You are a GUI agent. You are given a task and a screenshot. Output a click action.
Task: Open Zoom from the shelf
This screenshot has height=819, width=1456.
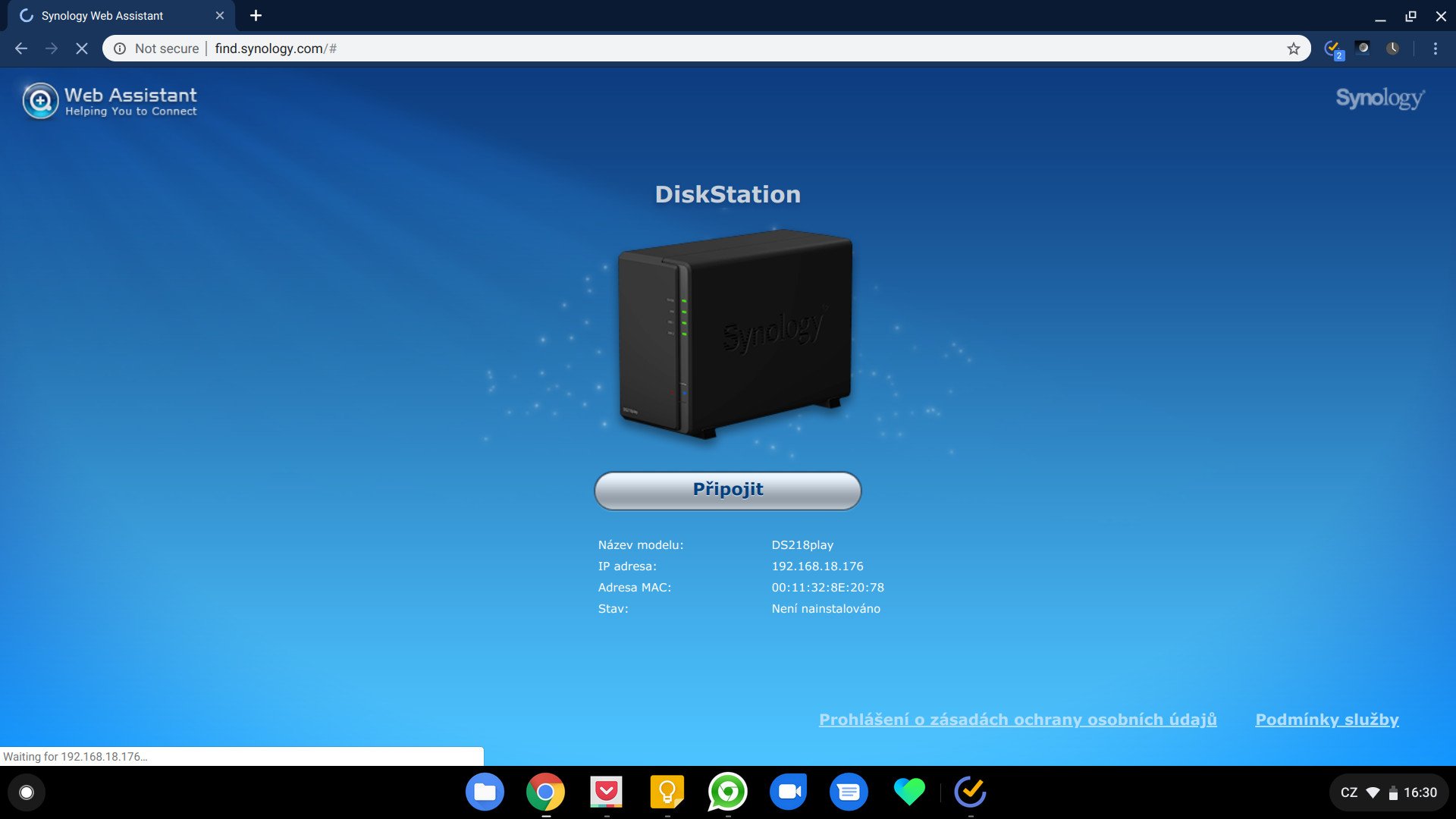coord(788,792)
